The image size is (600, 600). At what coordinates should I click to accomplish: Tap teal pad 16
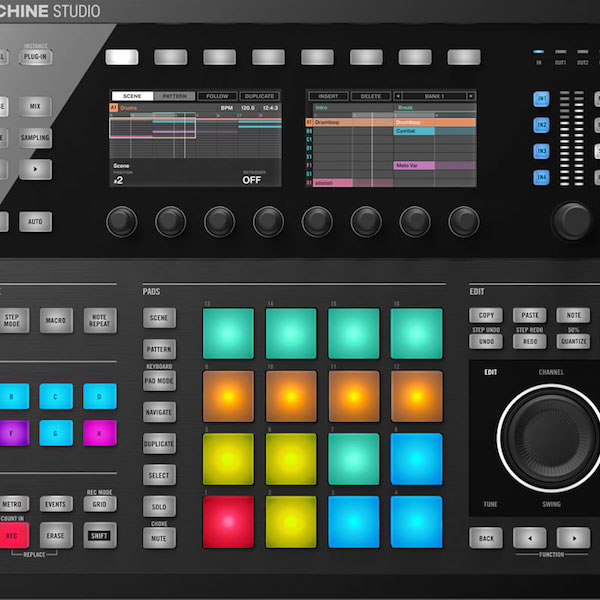click(416, 333)
